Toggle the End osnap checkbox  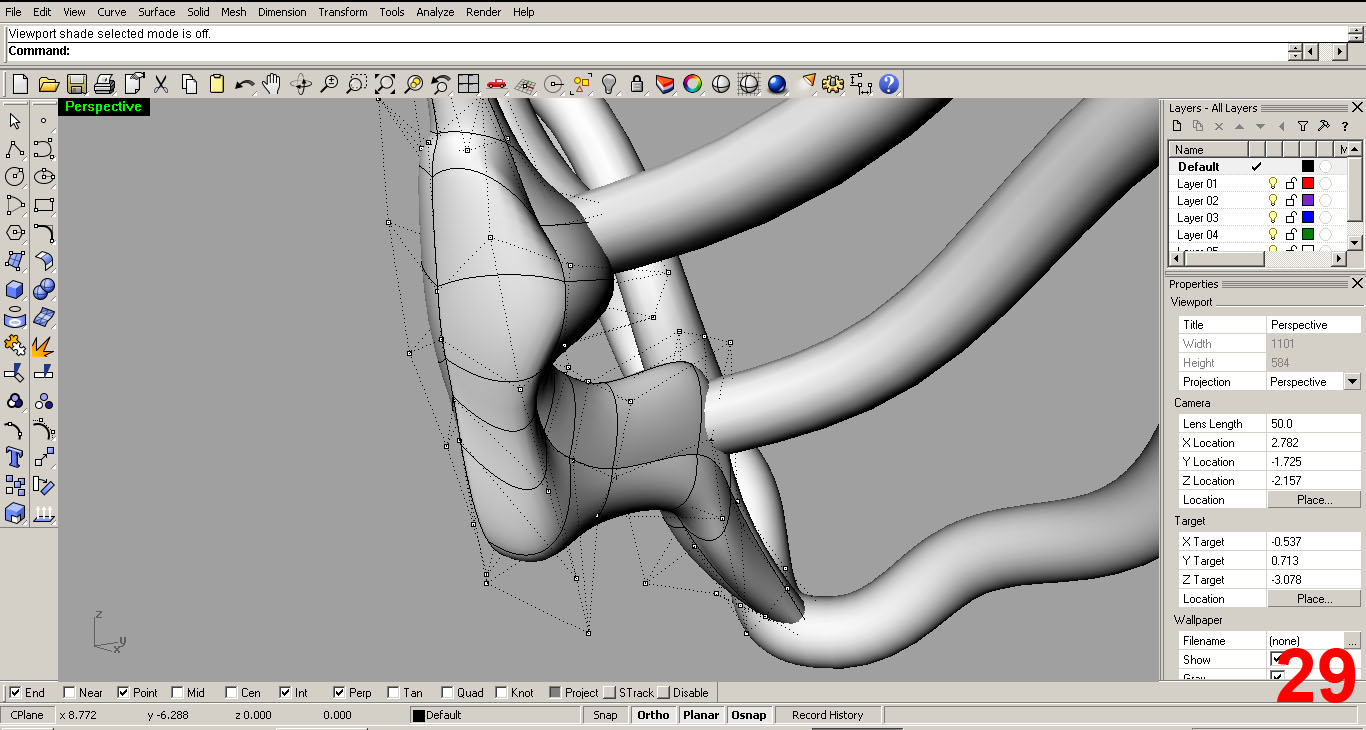point(15,692)
